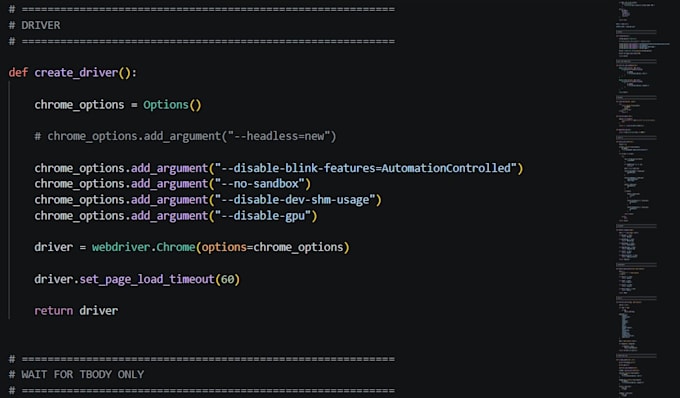
Task: Click 'chrome_options' on the '--disable-gpu' line
Action: coord(79,216)
